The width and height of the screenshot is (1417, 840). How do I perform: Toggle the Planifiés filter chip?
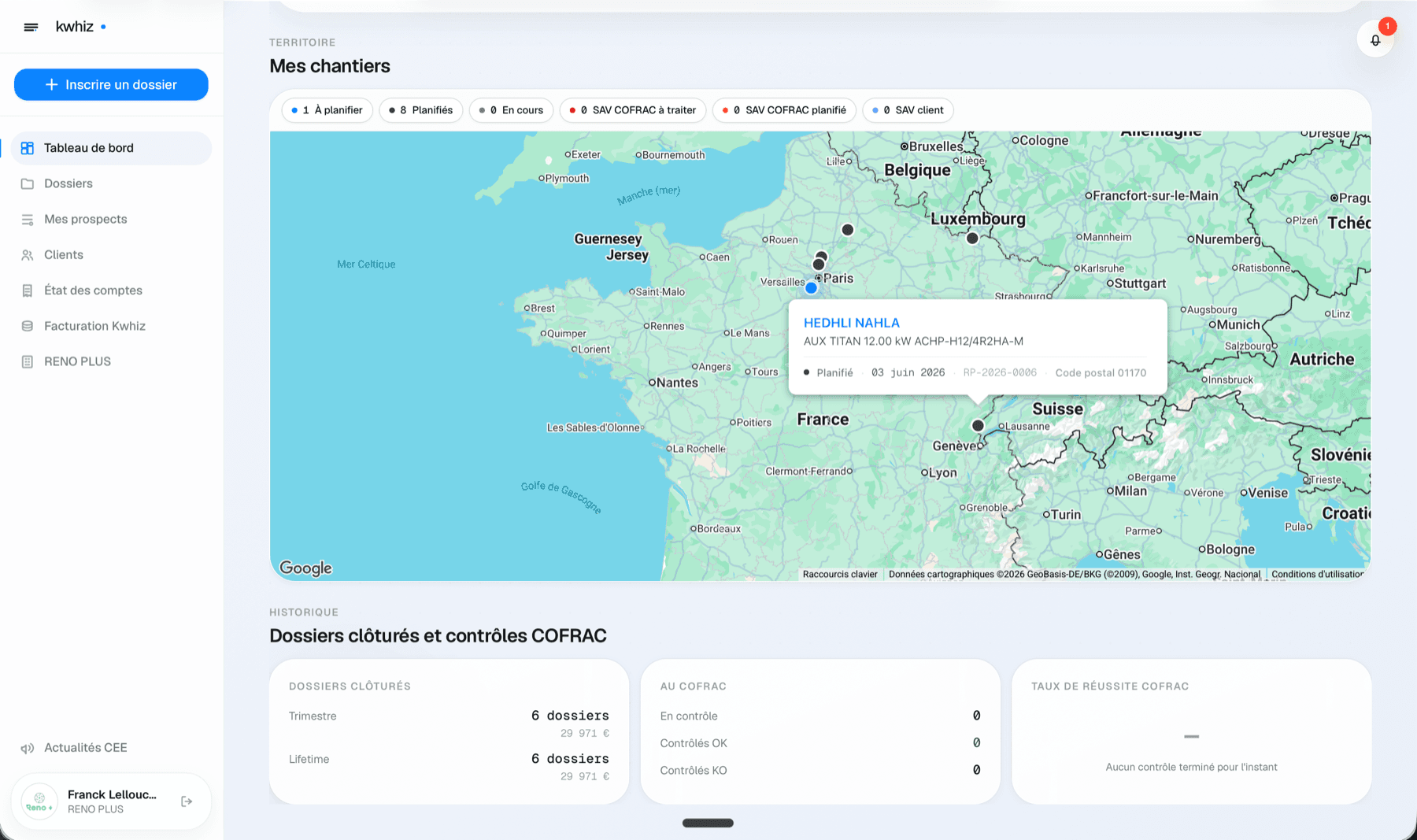click(x=421, y=110)
